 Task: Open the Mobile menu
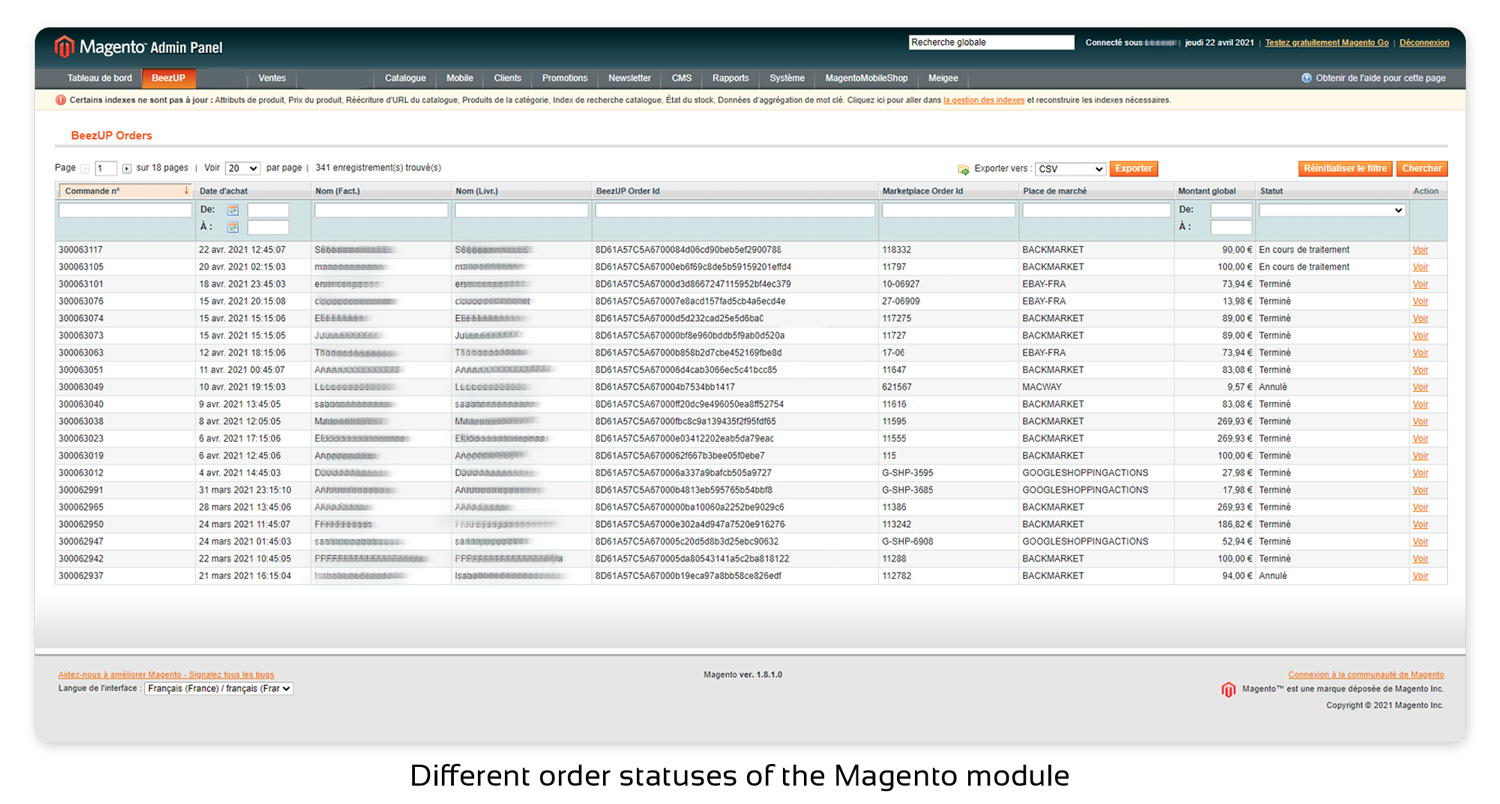(x=460, y=78)
